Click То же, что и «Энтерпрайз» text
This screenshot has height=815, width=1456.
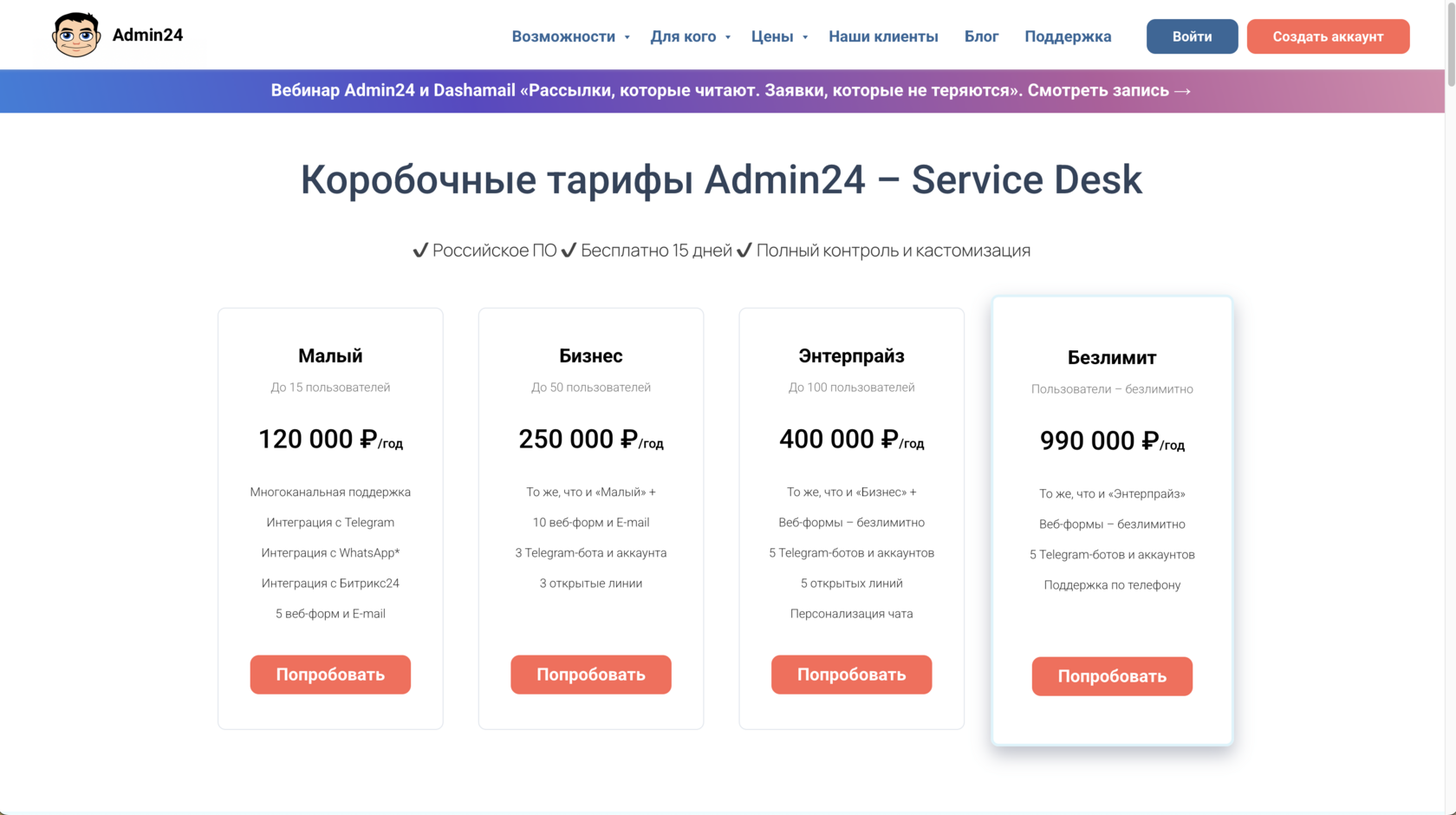click(x=1112, y=493)
